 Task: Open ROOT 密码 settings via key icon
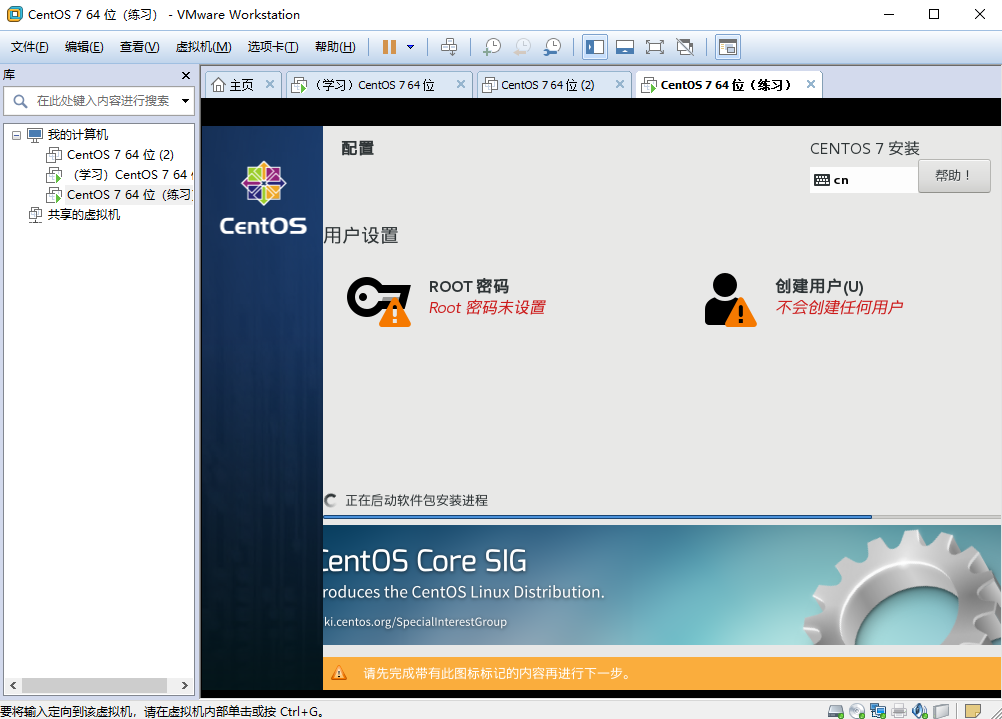tap(378, 298)
